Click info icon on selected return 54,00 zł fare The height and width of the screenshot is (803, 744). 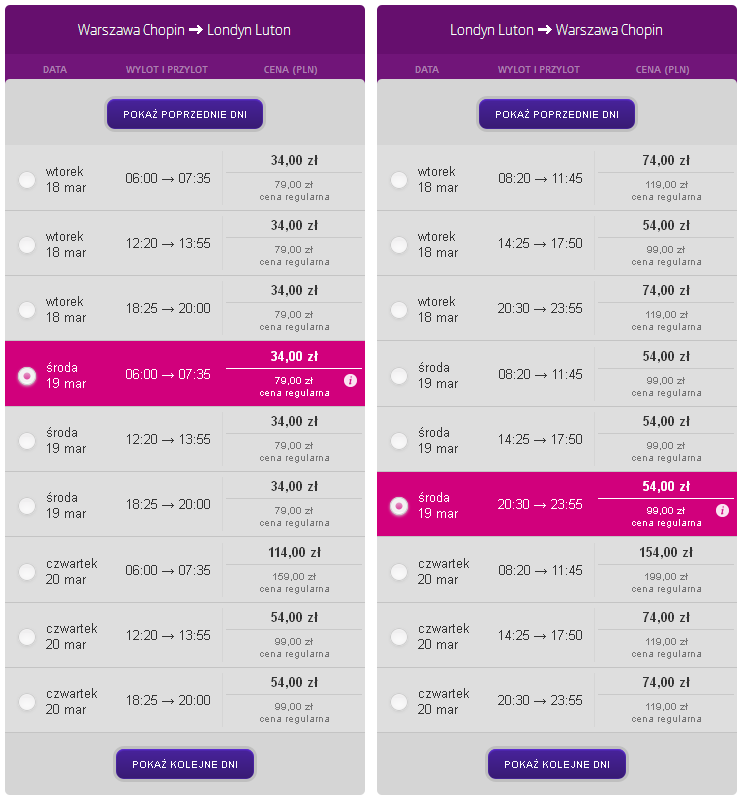point(722,511)
